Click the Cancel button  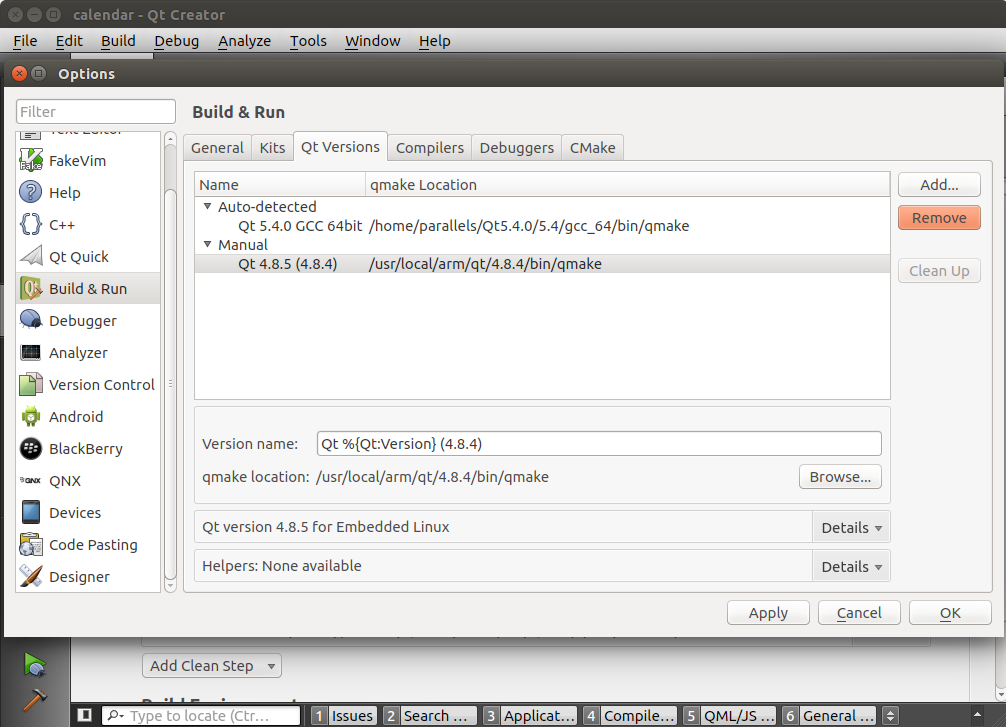pos(859,613)
